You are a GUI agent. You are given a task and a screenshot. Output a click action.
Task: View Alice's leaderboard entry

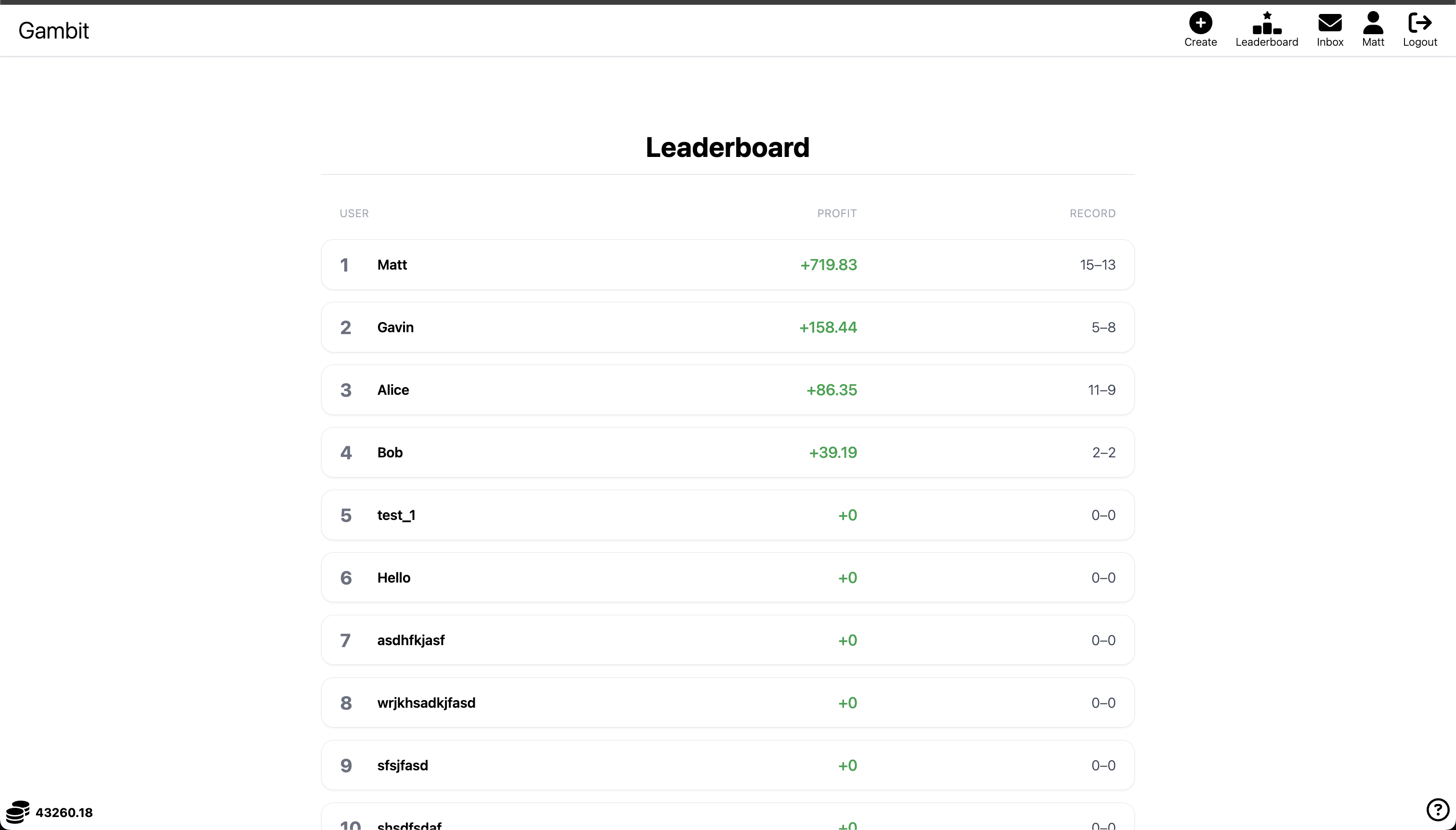(x=728, y=390)
